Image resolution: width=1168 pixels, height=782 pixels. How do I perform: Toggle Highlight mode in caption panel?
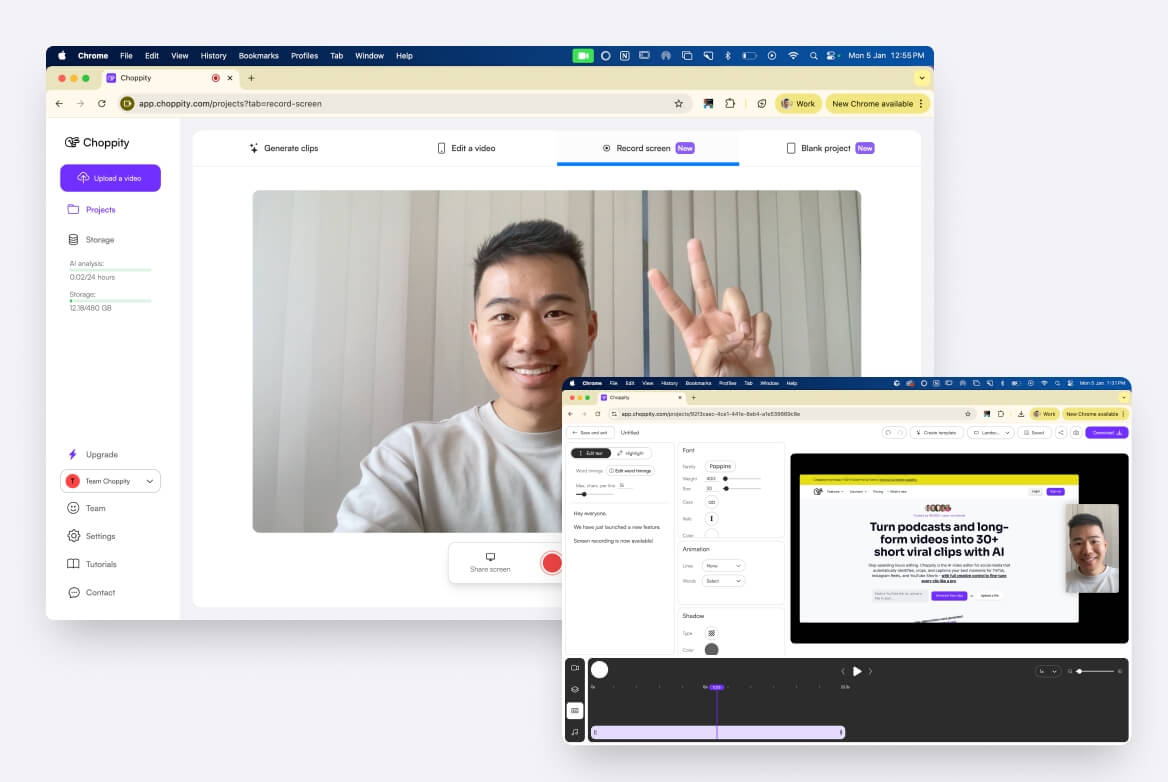pyautogui.click(x=632, y=453)
